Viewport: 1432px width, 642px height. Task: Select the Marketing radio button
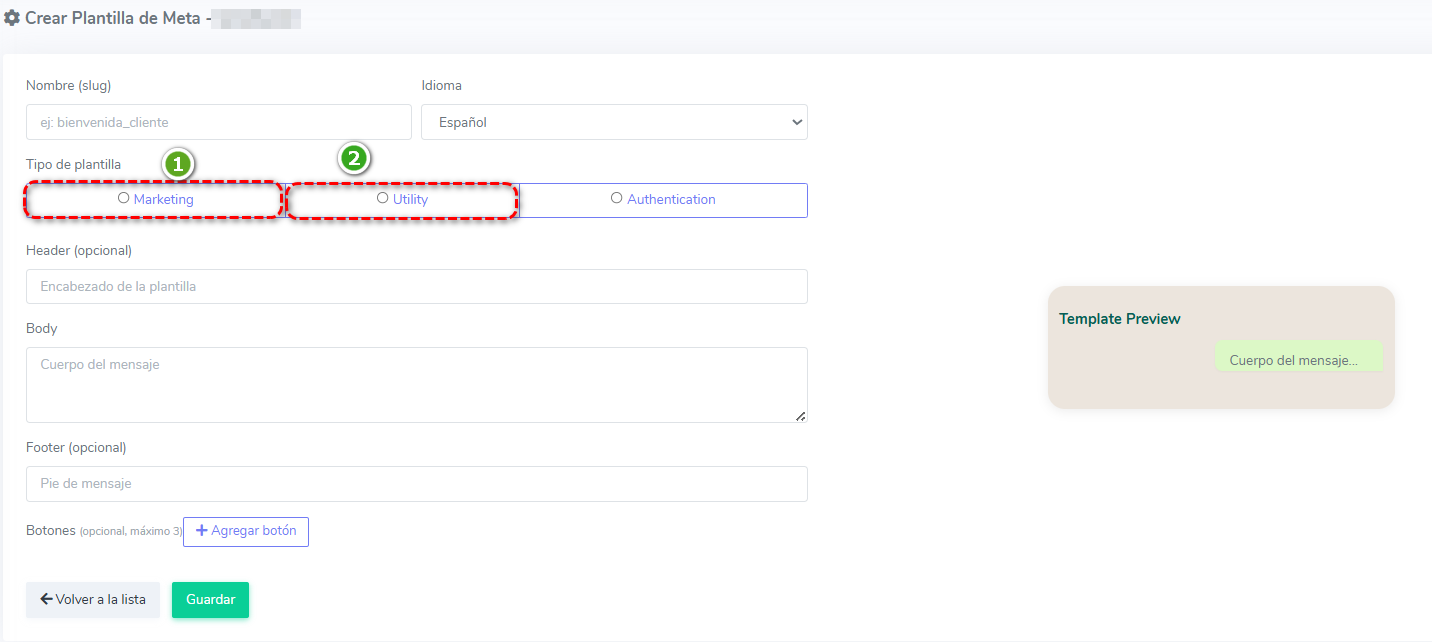124,198
